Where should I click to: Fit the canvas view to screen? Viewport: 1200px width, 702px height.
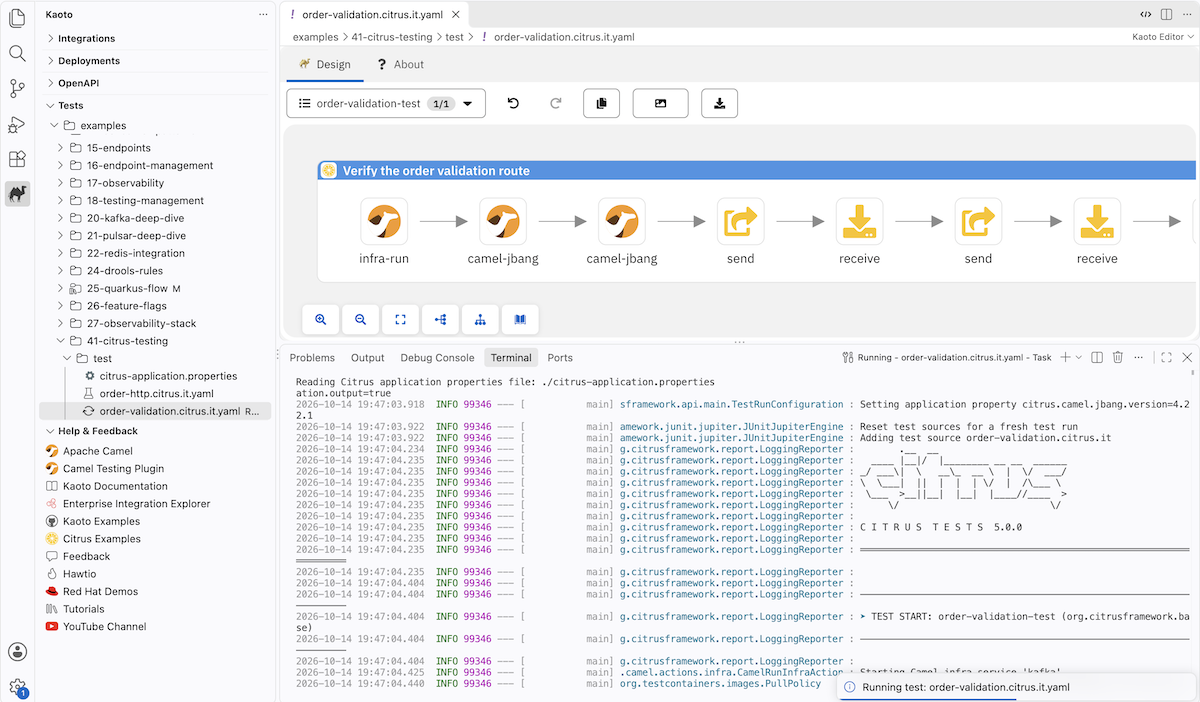400,320
